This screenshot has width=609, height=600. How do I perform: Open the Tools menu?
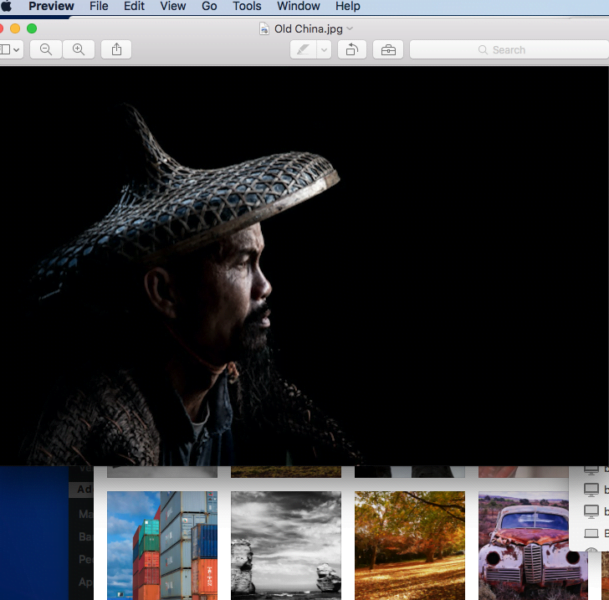point(247,6)
